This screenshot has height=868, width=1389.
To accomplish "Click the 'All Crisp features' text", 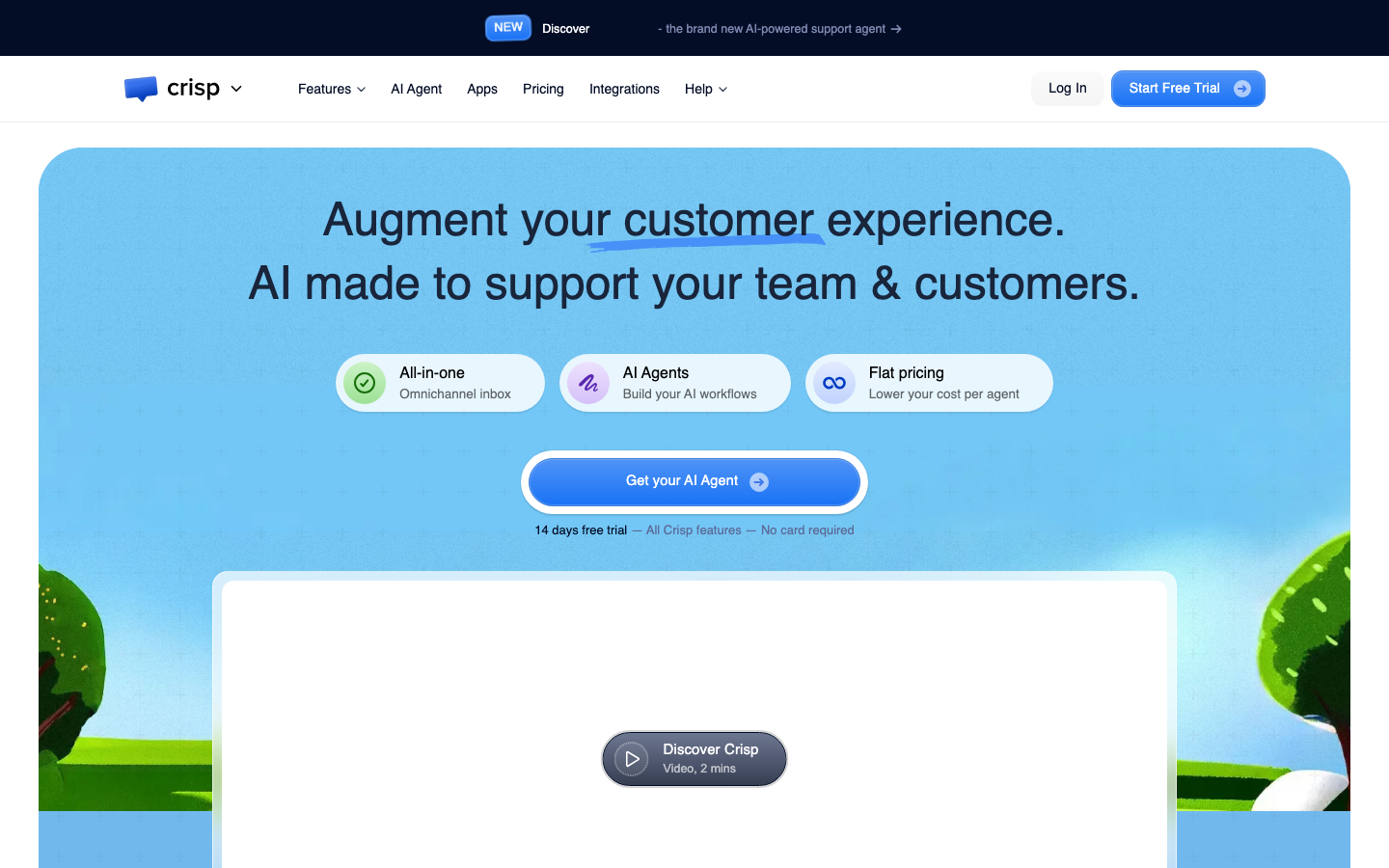I will pos(694,530).
